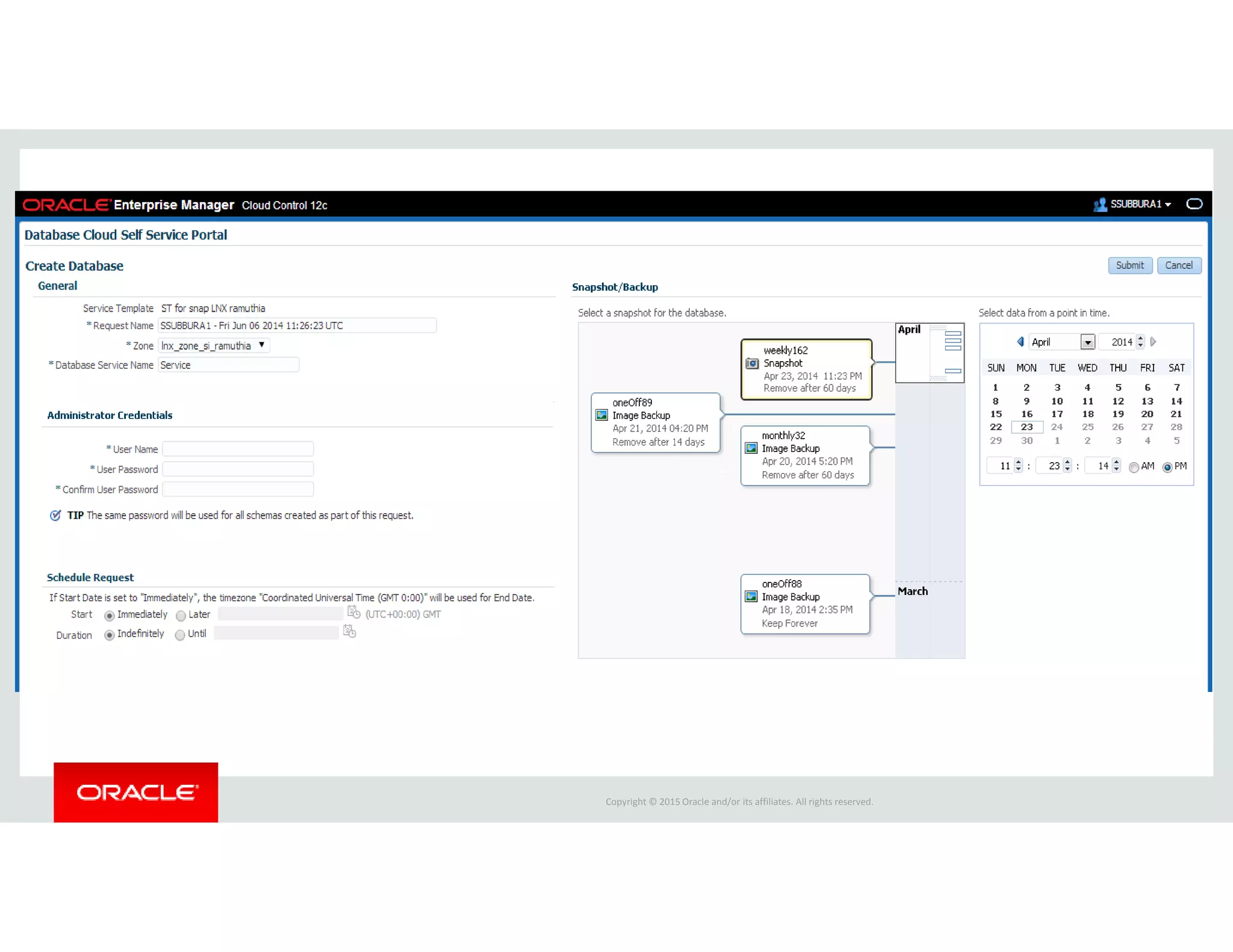Go to next month with right arrow
The width and height of the screenshot is (1233, 952).
[1153, 342]
